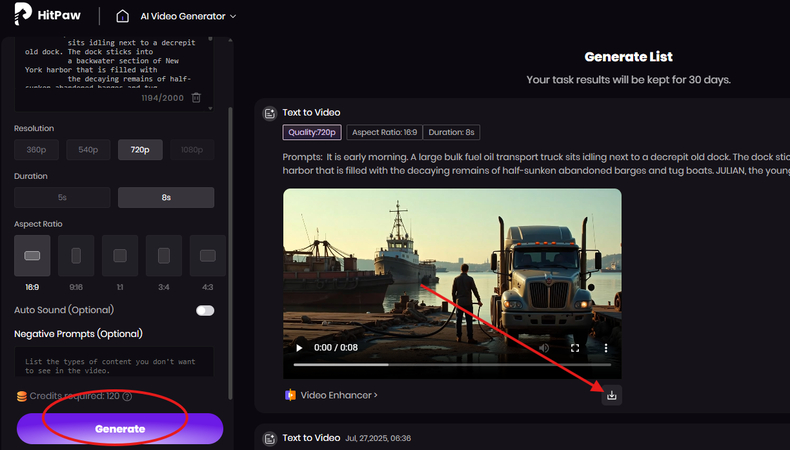Screen dimensions: 790x450
Task: Select 16:9 aspect ratio
Action: tap(32, 255)
